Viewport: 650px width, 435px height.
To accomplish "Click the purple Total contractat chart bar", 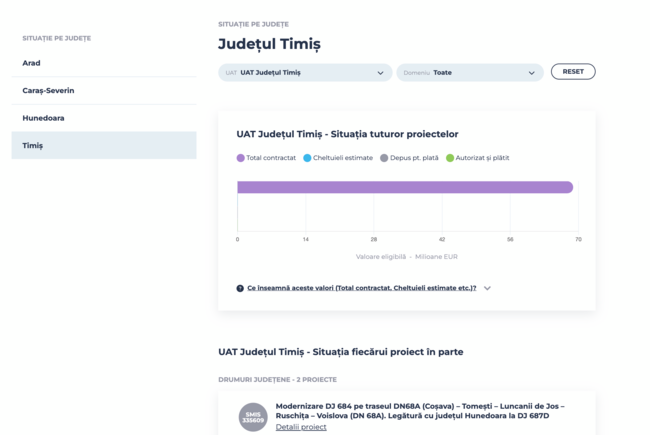I will pyautogui.click(x=404, y=187).
